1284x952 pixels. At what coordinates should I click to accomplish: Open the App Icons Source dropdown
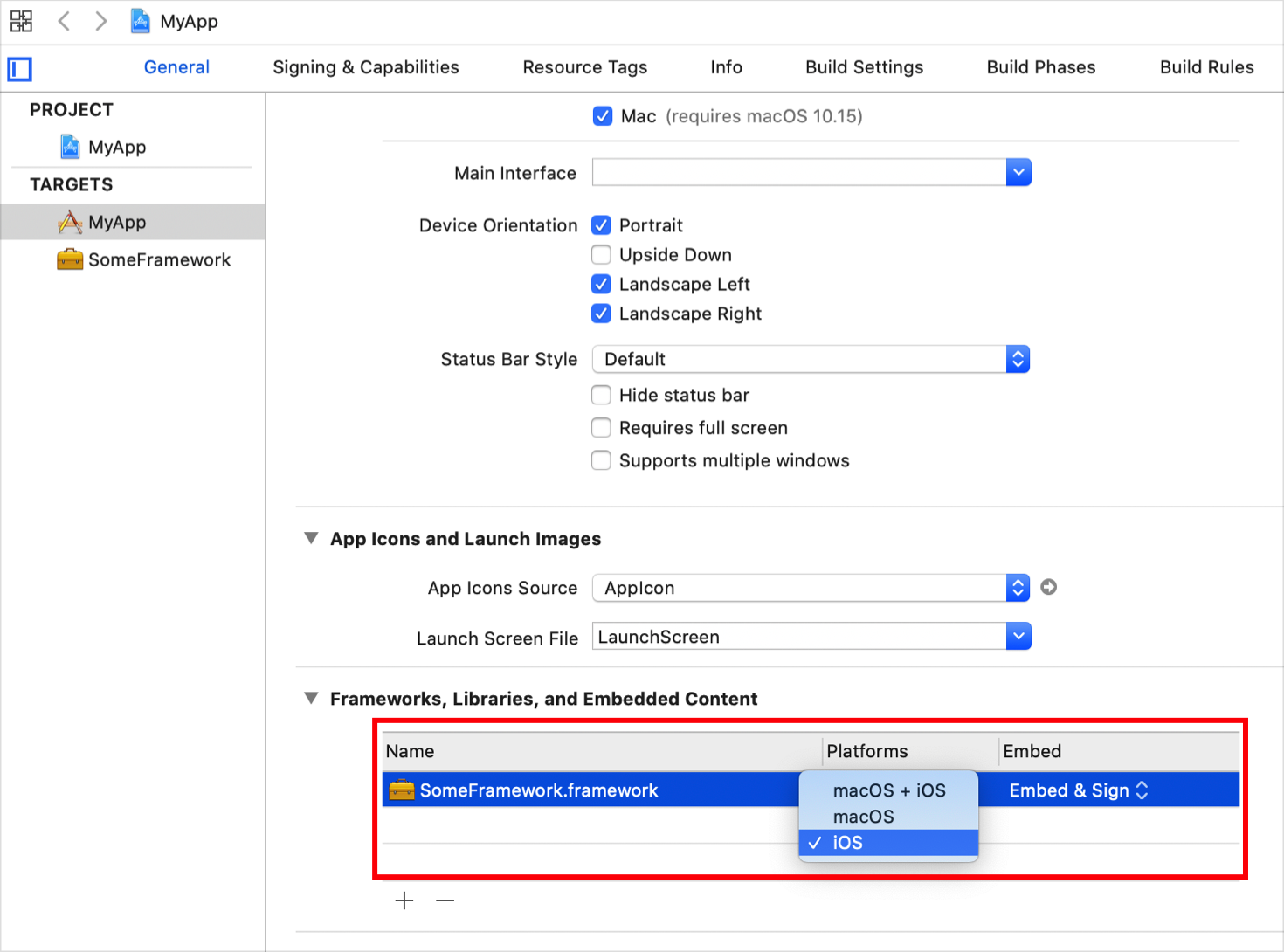click(x=811, y=588)
